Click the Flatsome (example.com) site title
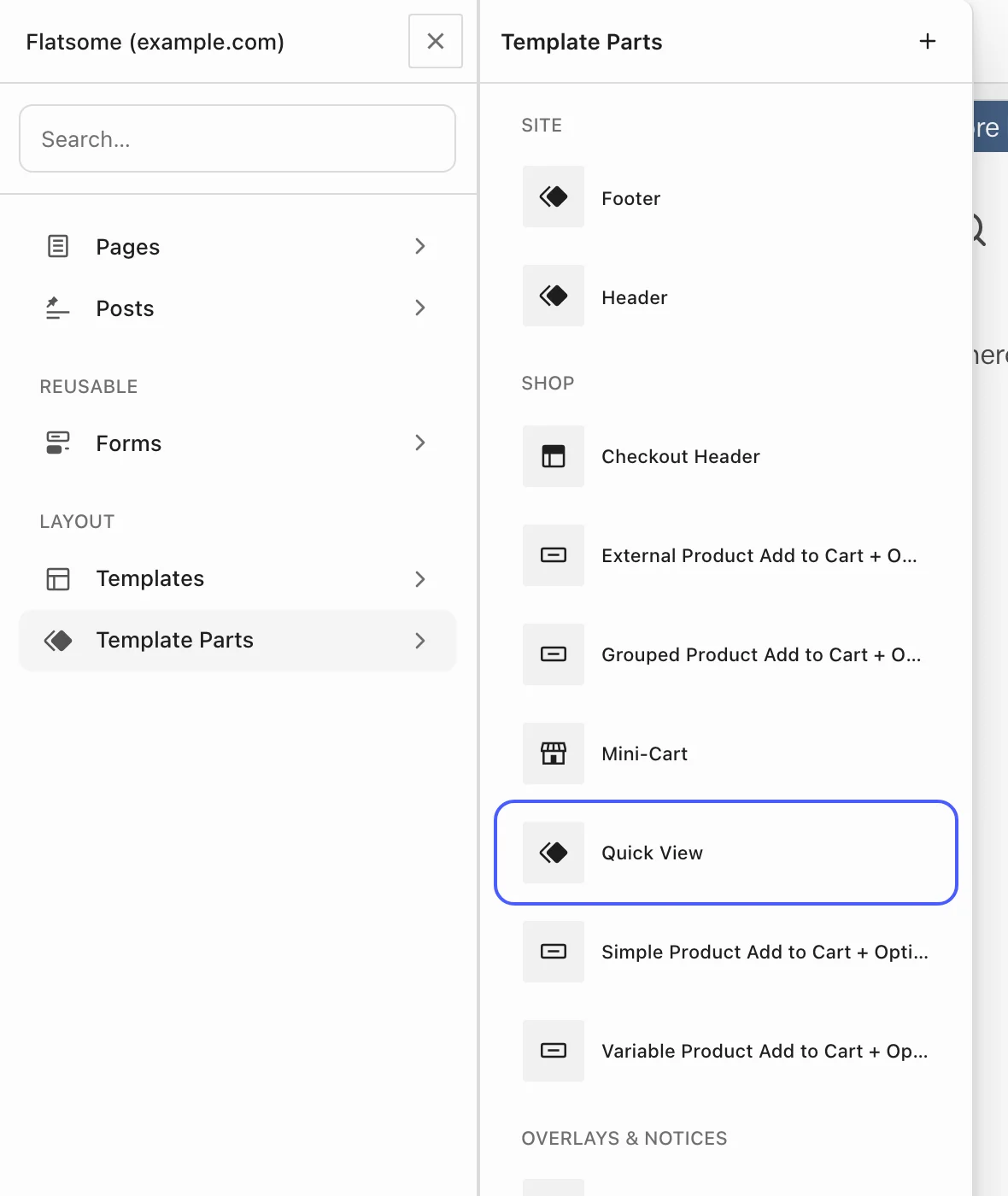This screenshot has height=1196, width=1008. pyautogui.click(x=155, y=42)
